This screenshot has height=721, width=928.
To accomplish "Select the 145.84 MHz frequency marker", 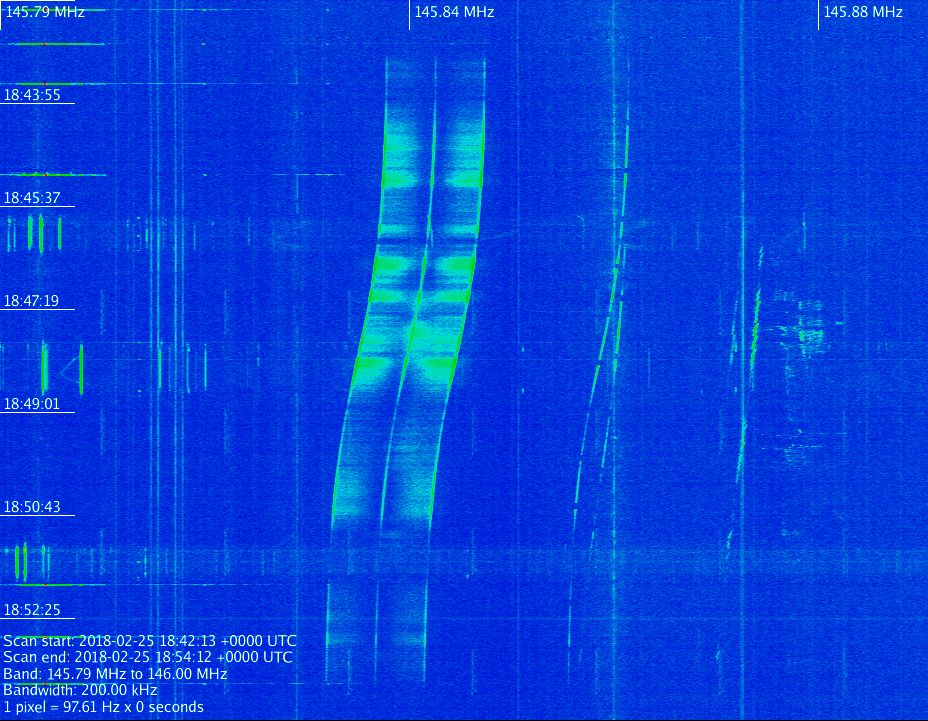I will click(x=454, y=12).
